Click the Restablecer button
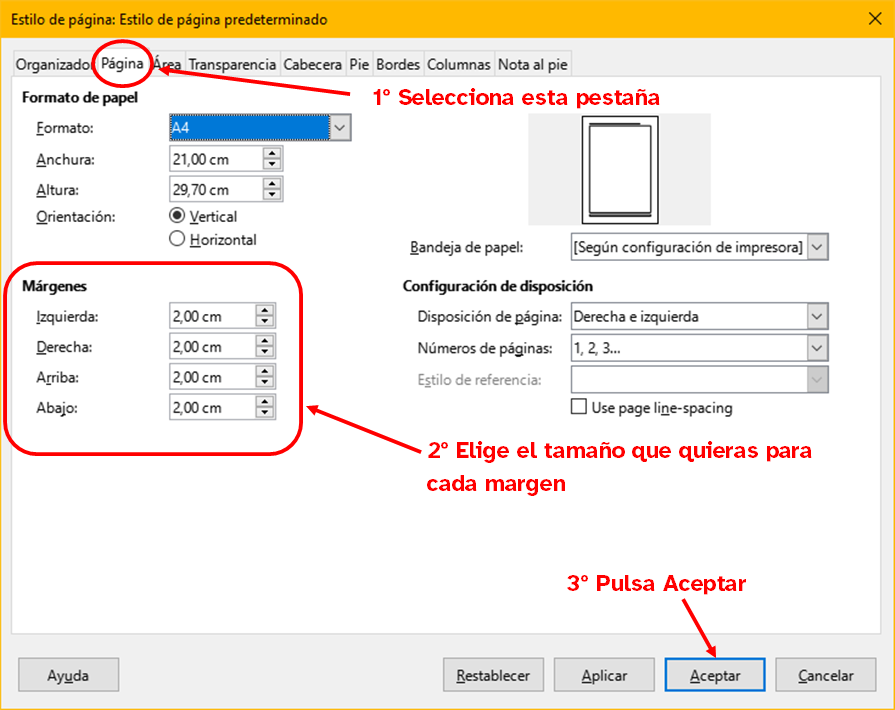The height and width of the screenshot is (710, 895). pos(493,676)
